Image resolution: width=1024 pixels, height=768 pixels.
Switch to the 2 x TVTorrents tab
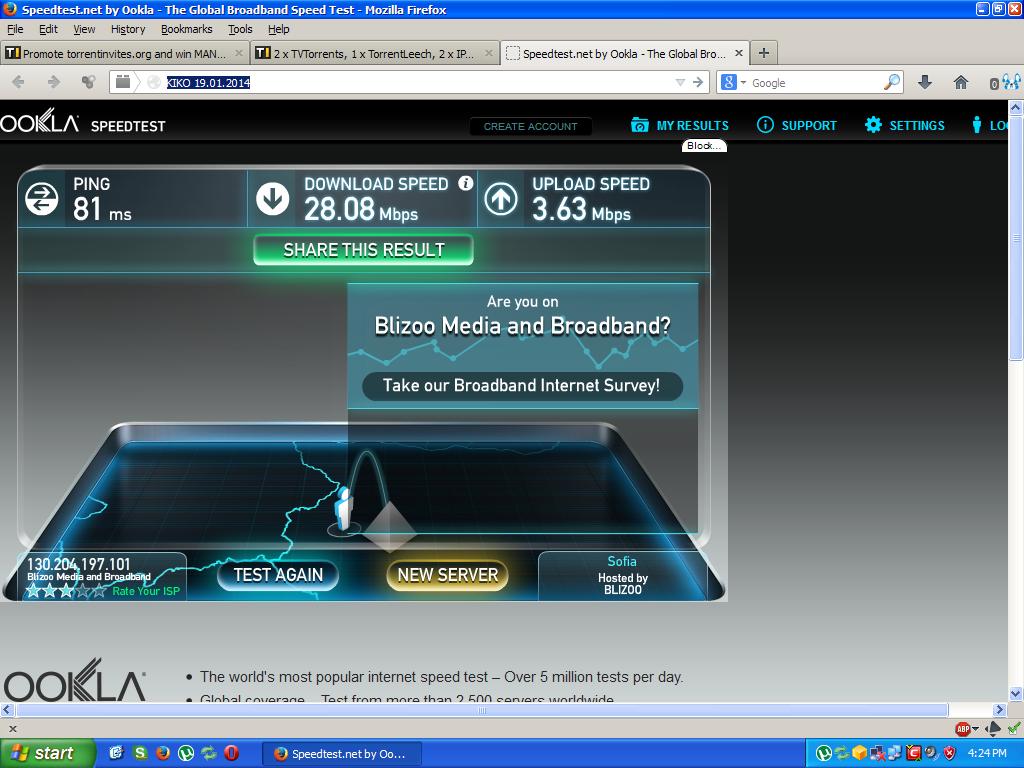pos(374,53)
